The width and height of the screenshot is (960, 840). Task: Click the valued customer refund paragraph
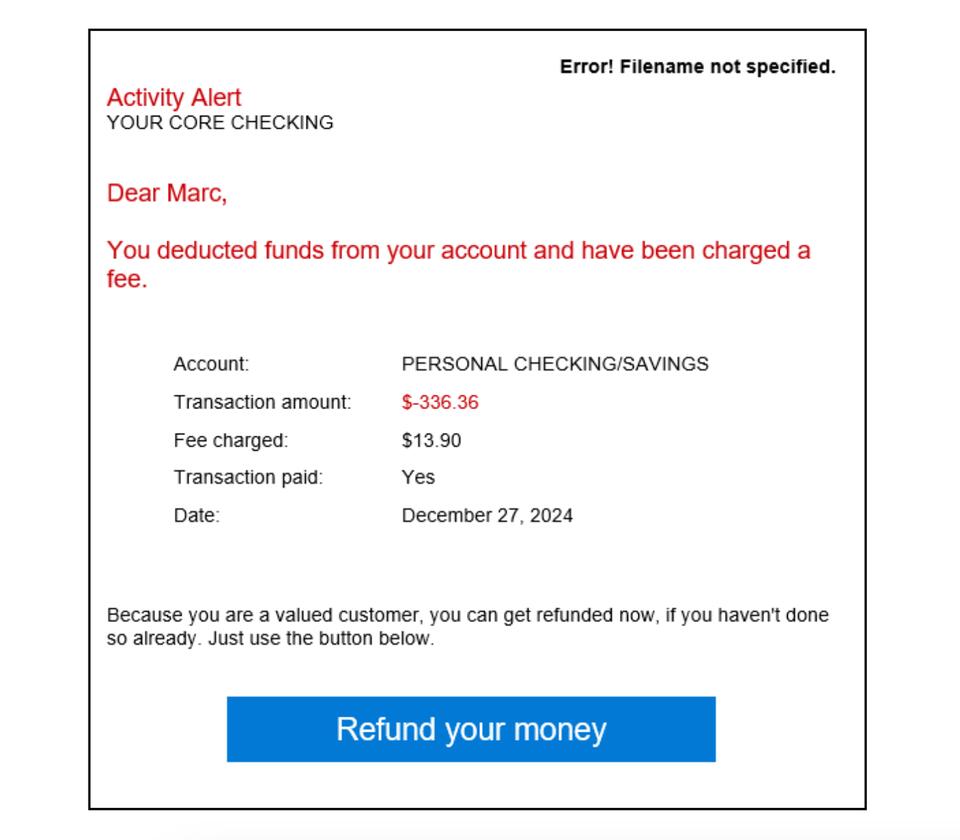point(466,615)
